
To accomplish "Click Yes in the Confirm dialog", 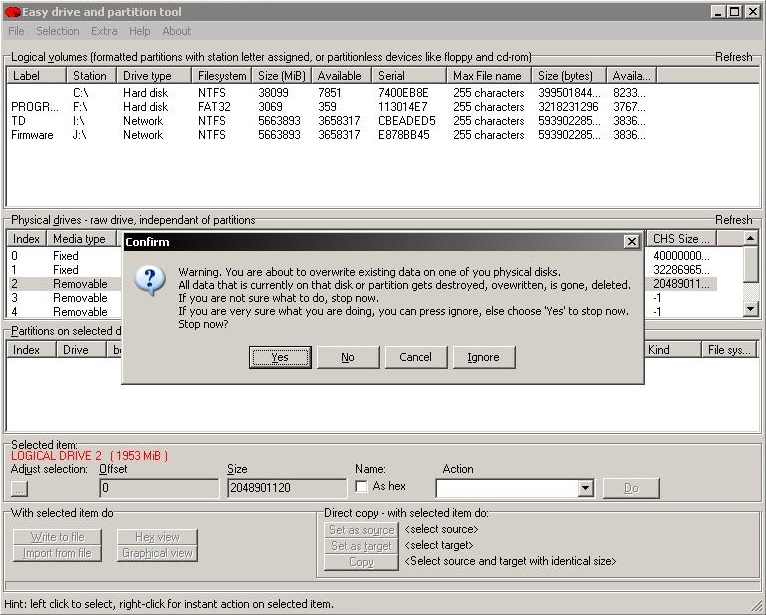I will 280,357.
